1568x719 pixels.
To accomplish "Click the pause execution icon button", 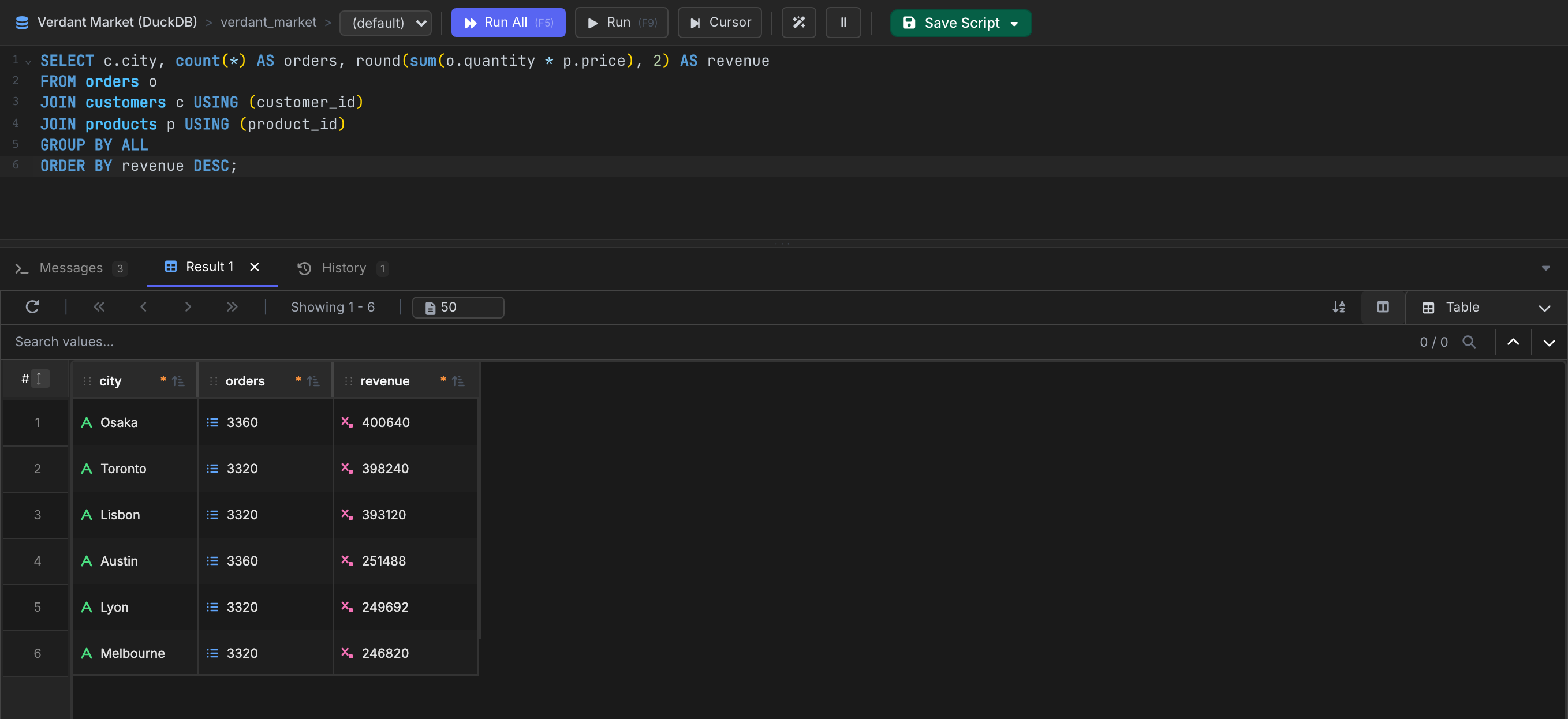I will (842, 23).
